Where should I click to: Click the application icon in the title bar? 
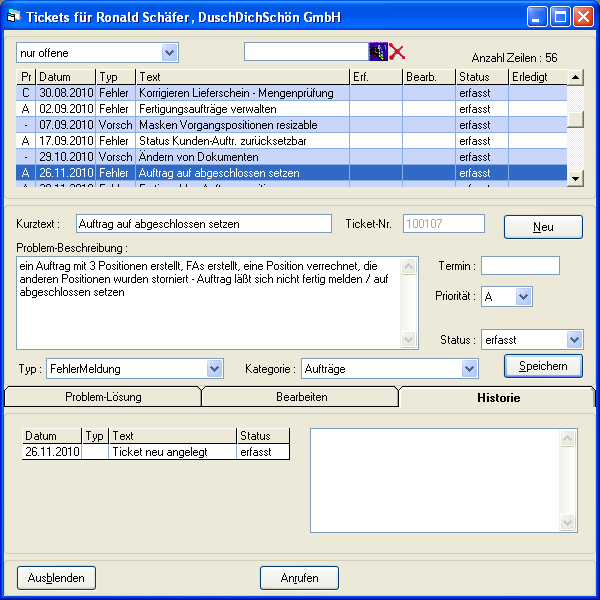click(13, 17)
